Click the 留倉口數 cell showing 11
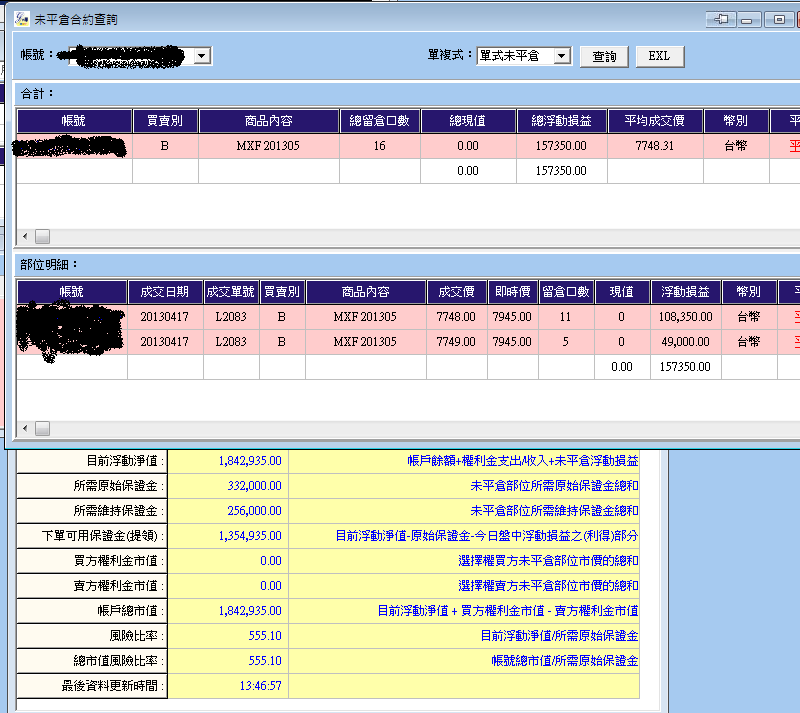The width and height of the screenshot is (800, 713). click(x=566, y=317)
